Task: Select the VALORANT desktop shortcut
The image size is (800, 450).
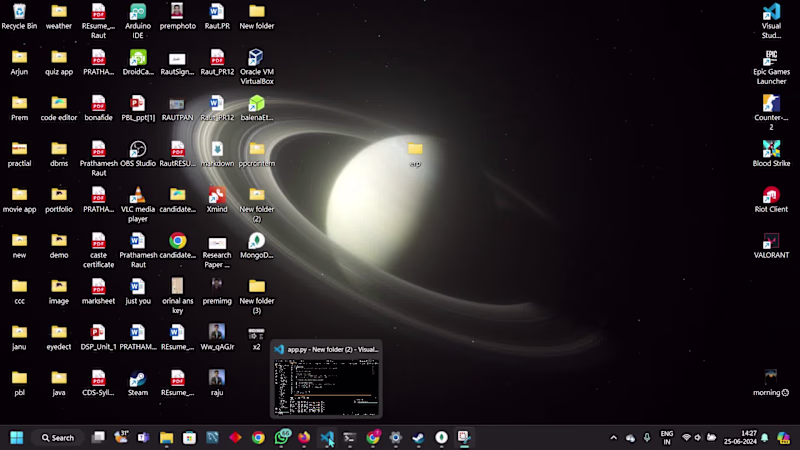Action: pos(771,245)
